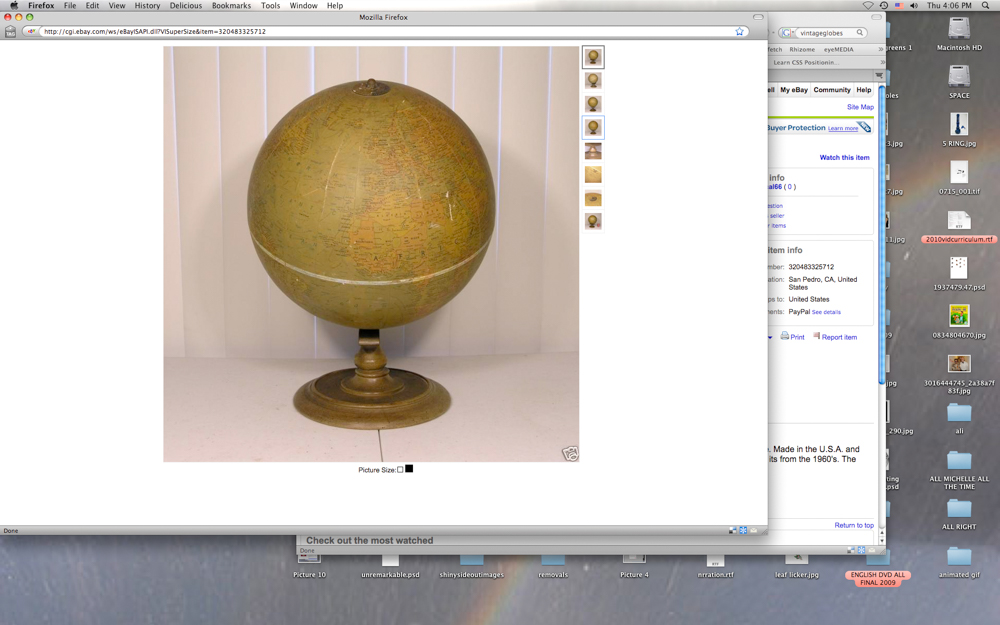Open the History menu
Image resolution: width=1000 pixels, height=625 pixels.
[x=147, y=6]
